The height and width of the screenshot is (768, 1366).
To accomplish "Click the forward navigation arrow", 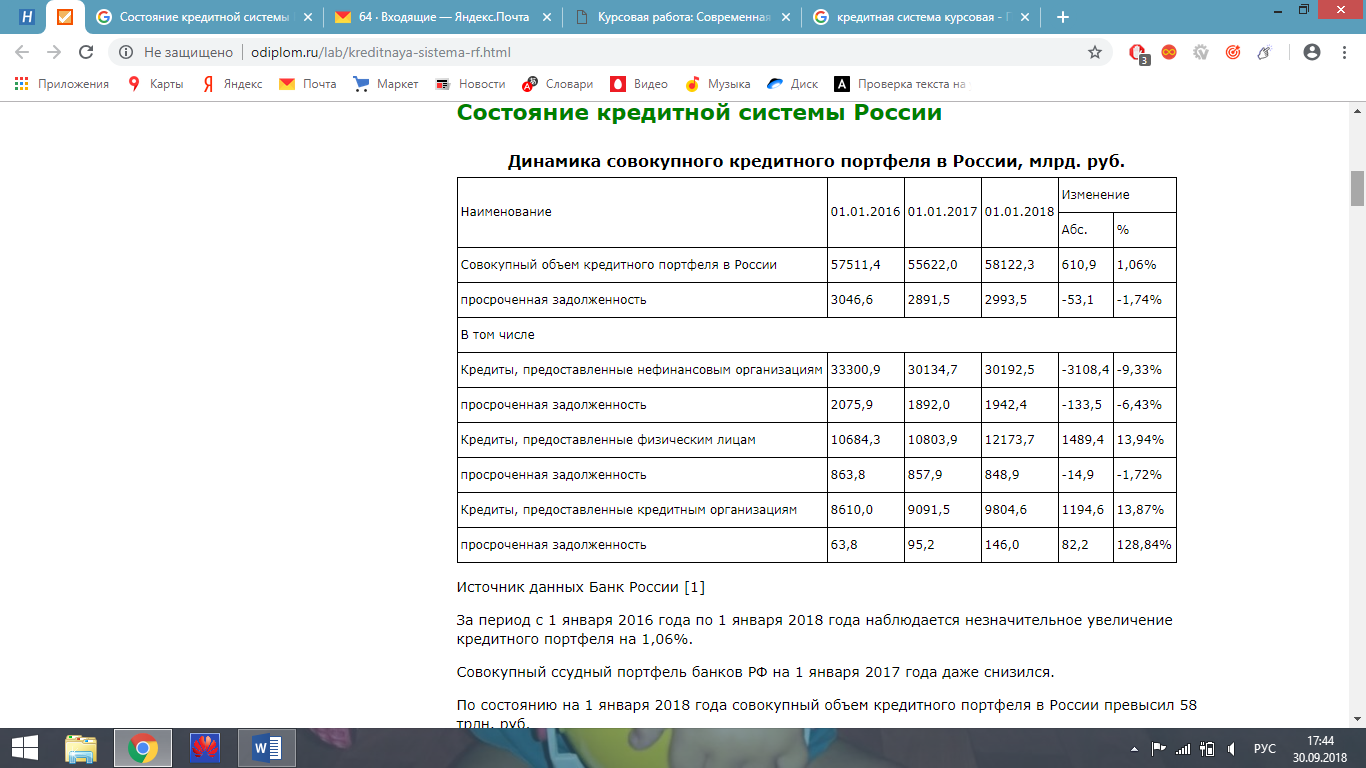I will pyautogui.click(x=54, y=52).
